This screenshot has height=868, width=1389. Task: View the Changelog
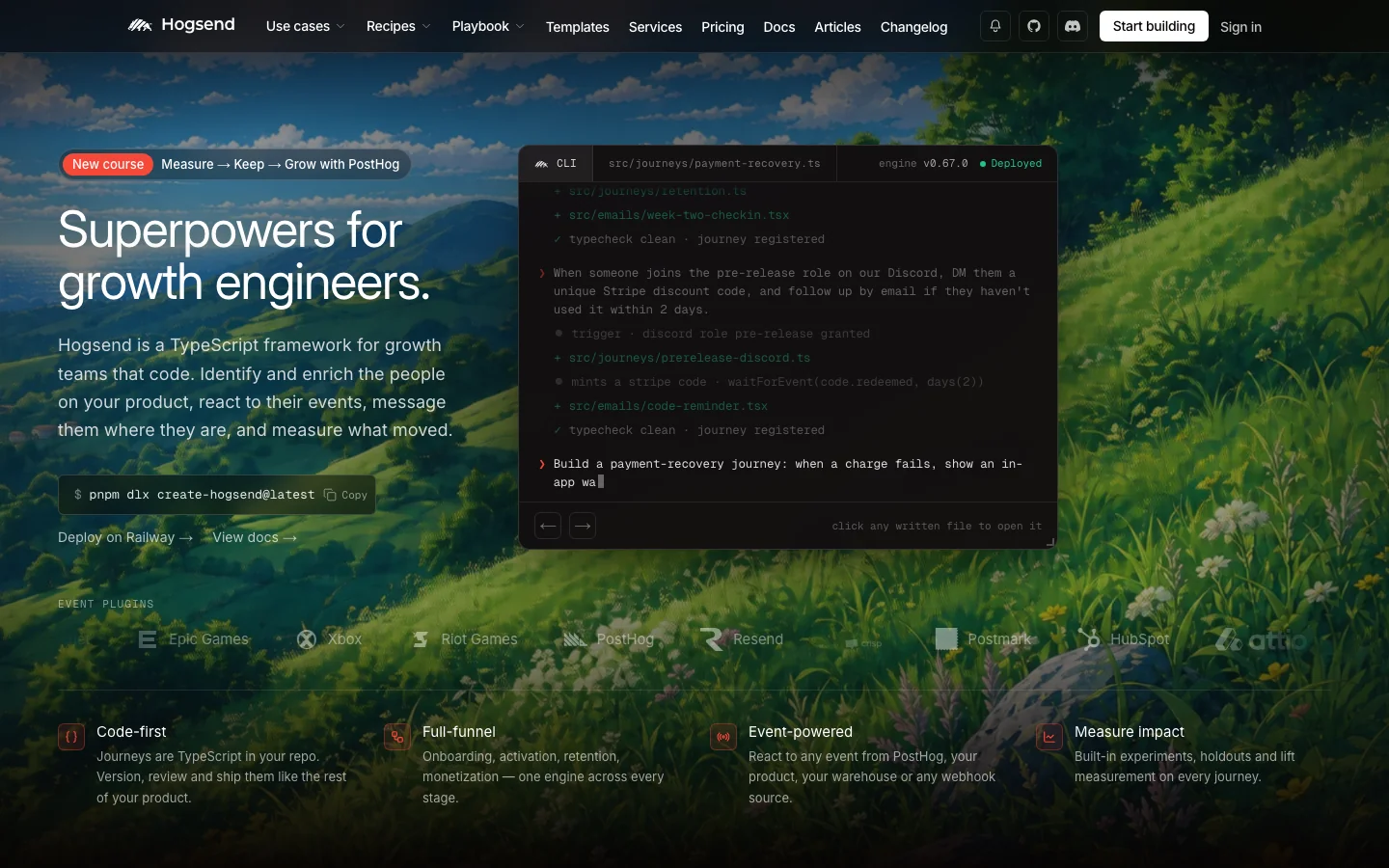click(x=913, y=27)
